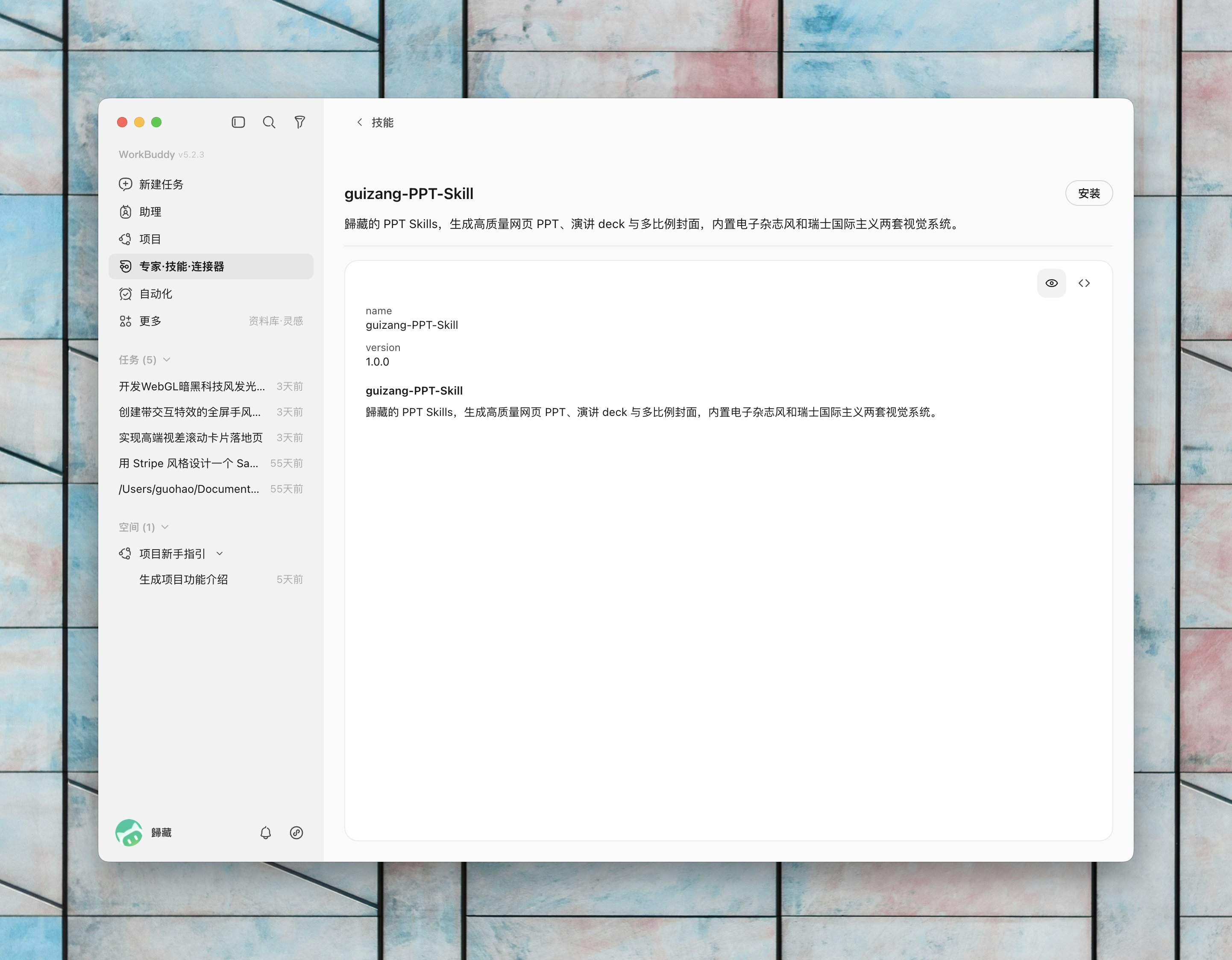The width and height of the screenshot is (1232, 960).
Task: Click the 项目 icon in navigation
Action: [125, 239]
